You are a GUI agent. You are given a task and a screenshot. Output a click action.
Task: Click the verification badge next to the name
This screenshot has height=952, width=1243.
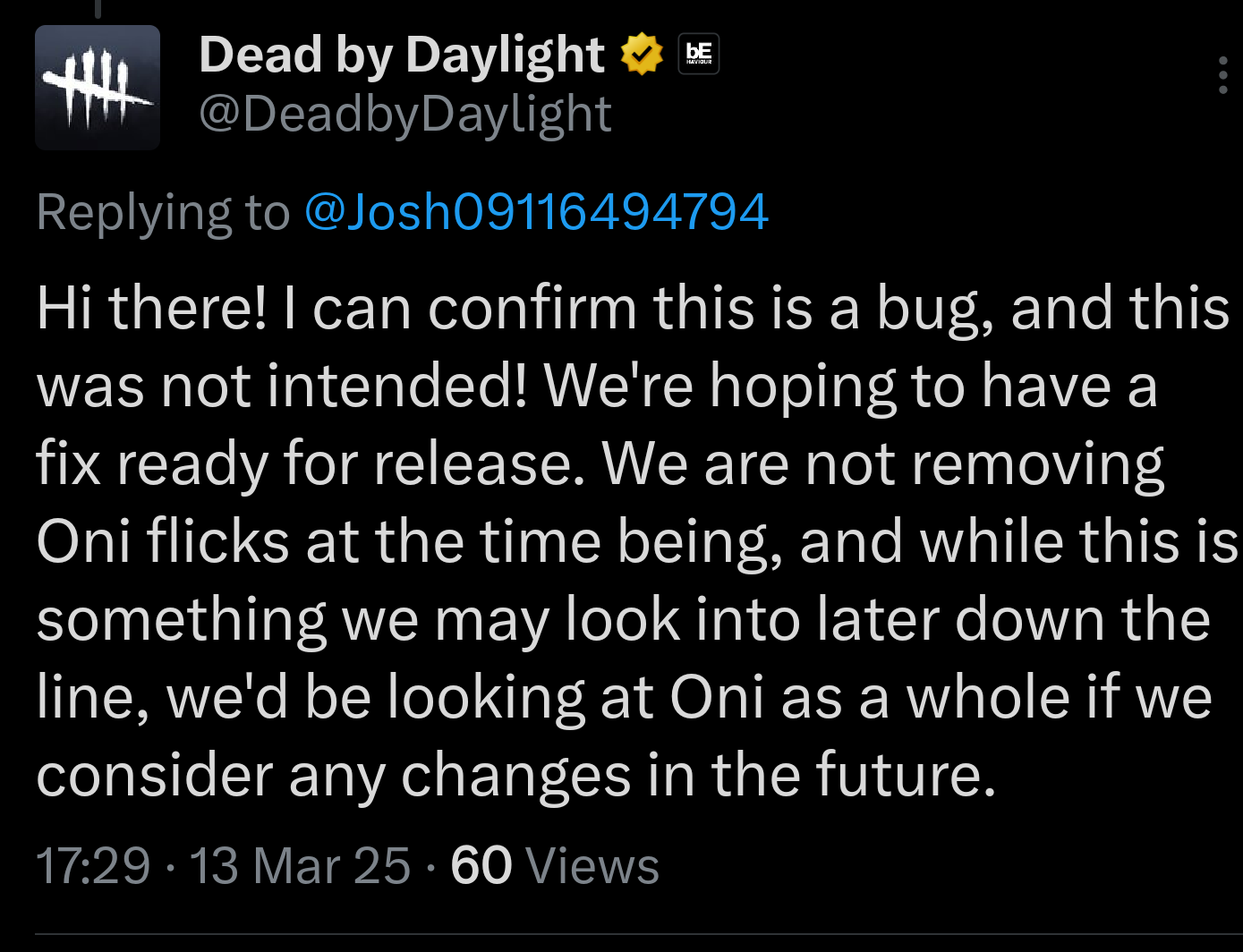(x=642, y=54)
